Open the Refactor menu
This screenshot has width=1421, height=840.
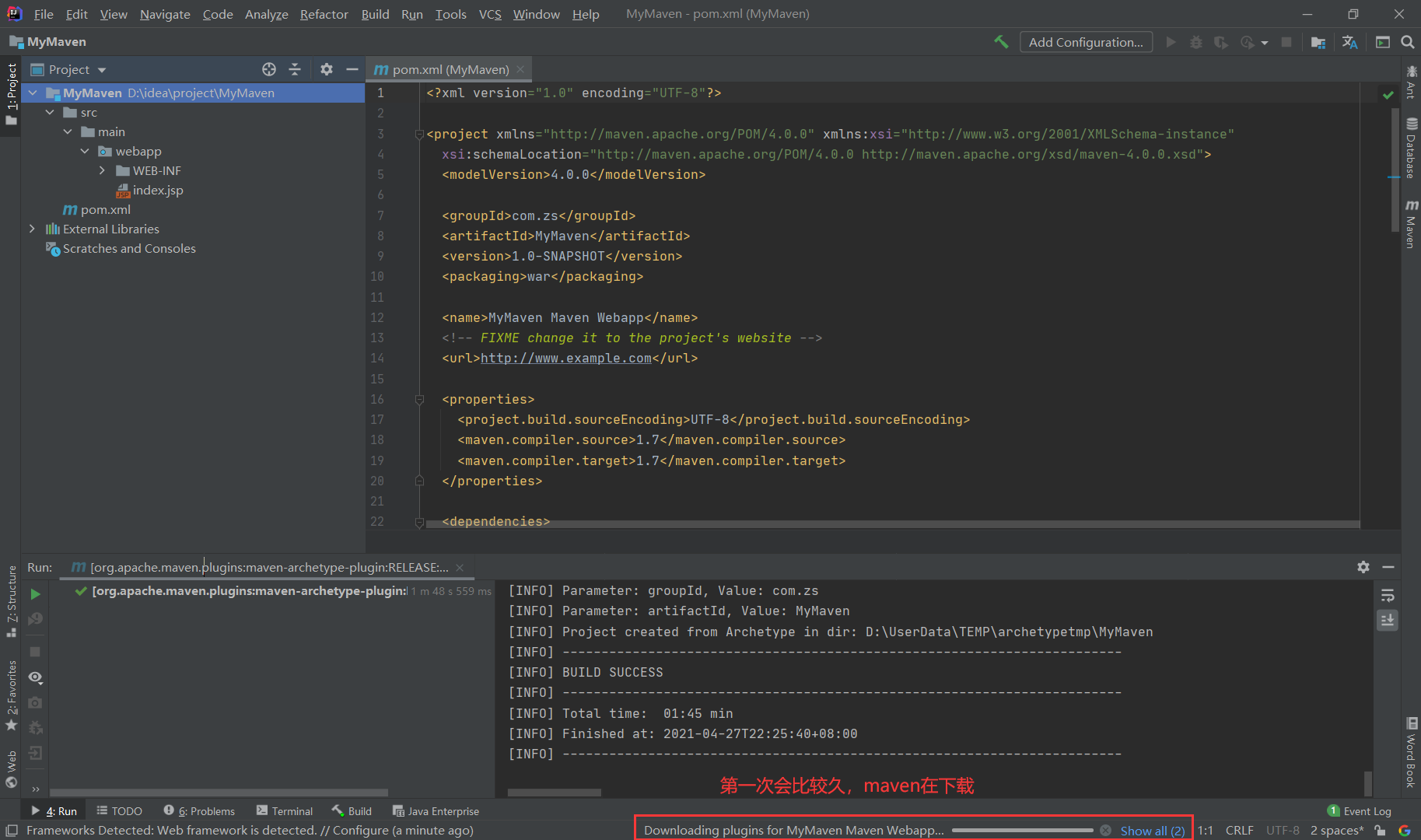tap(324, 14)
